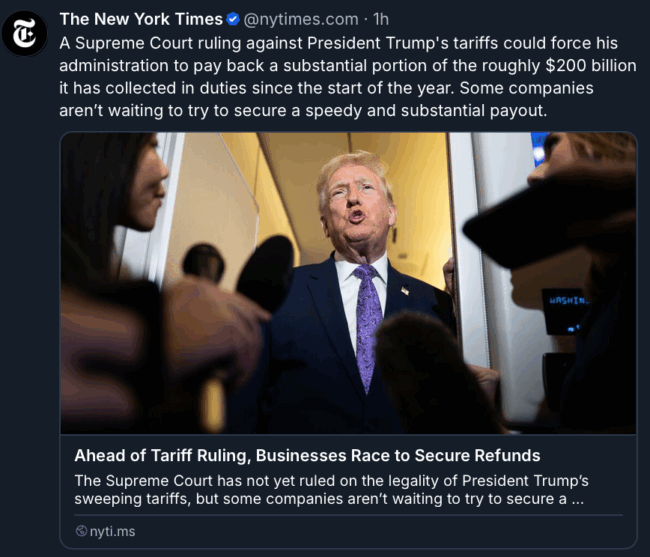Click the flag lapel pin in the photo
Image resolution: width=650 pixels, height=557 pixels.
pos(405,291)
